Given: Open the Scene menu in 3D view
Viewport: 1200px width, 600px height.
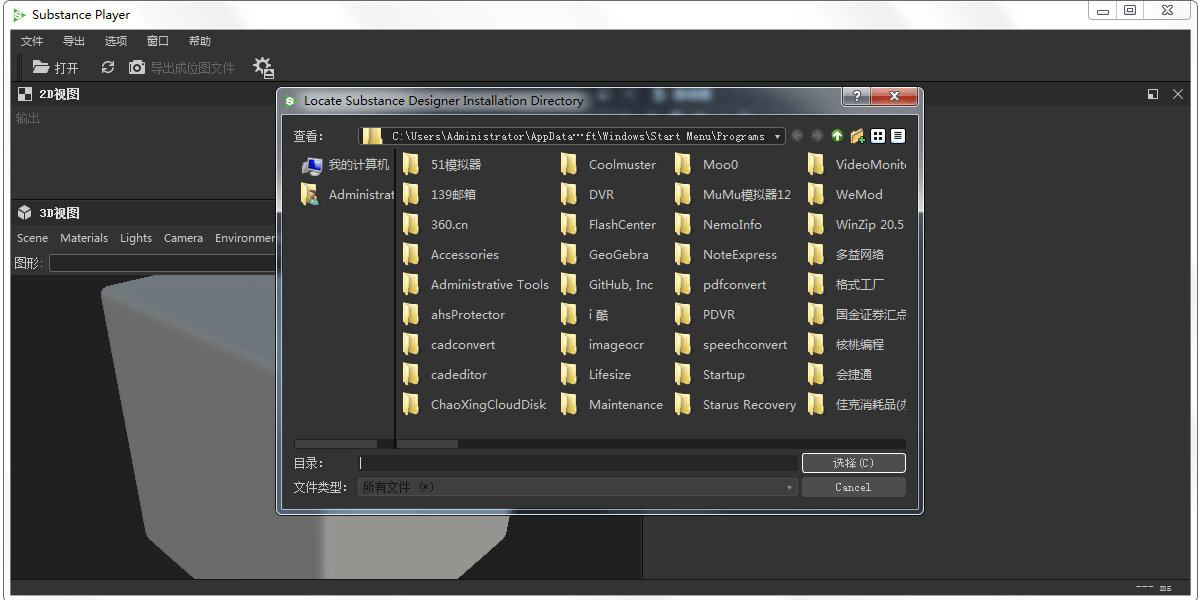Looking at the screenshot, I should (x=33, y=238).
